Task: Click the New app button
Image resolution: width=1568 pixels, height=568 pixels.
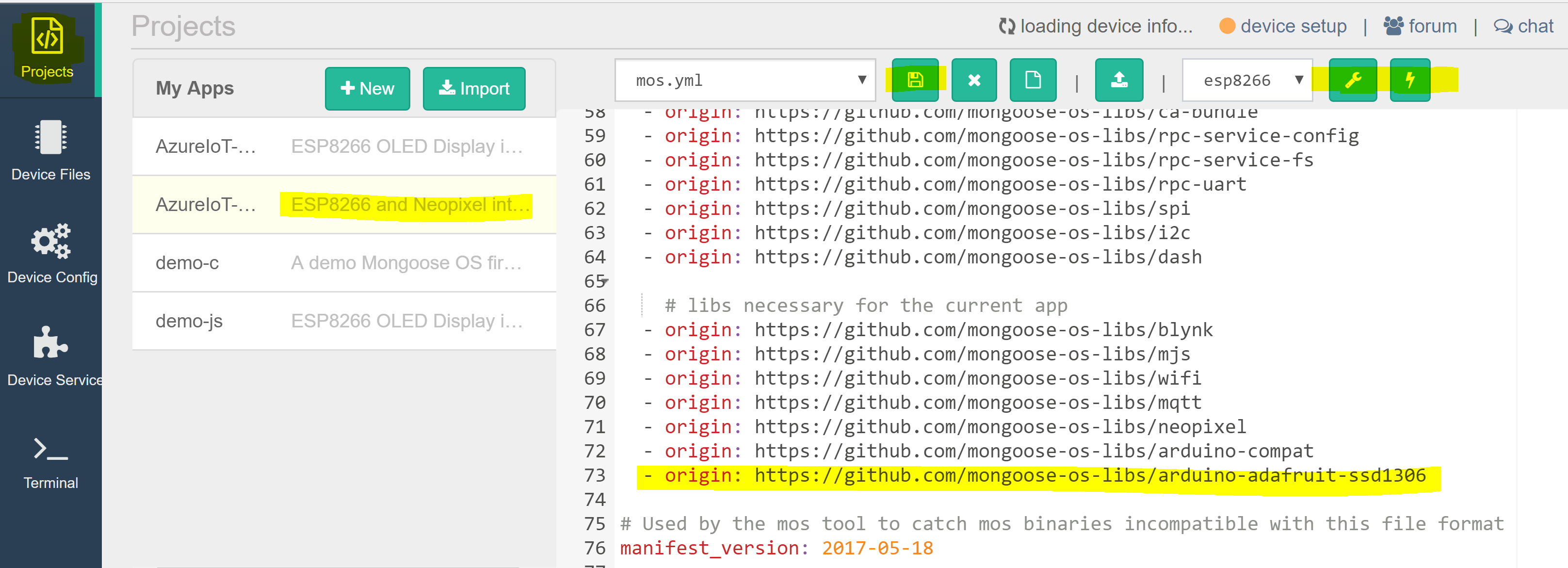Action: coord(367,88)
